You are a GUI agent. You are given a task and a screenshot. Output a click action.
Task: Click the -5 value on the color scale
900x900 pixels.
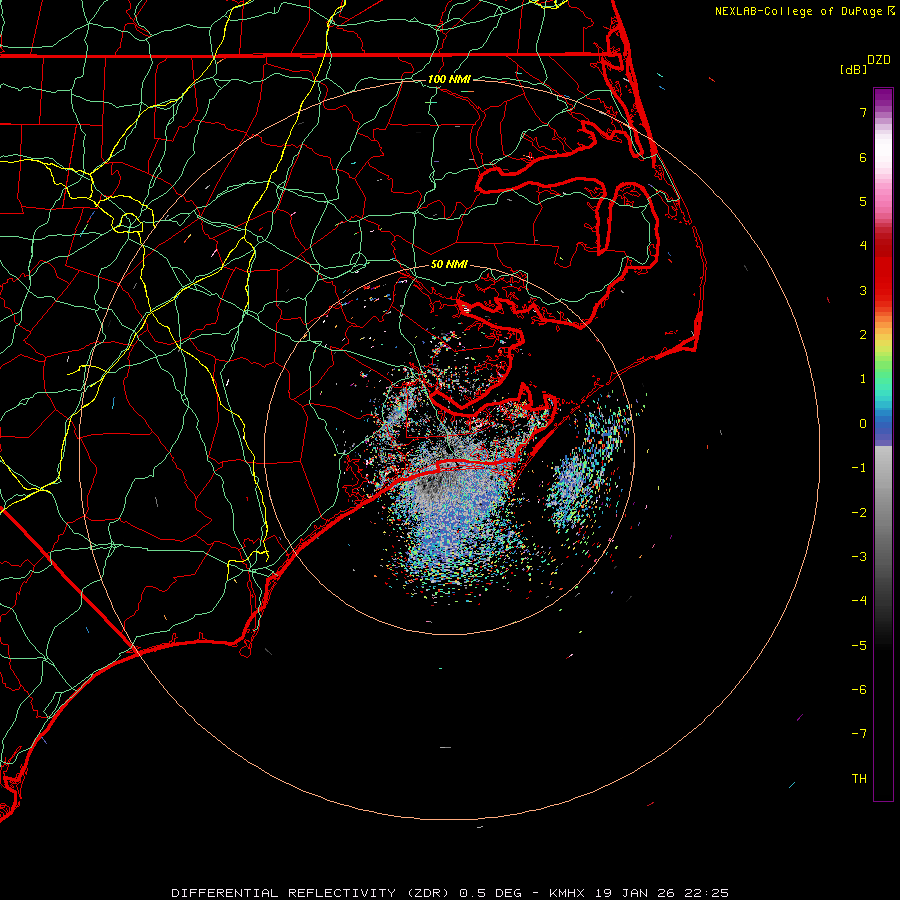point(859,646)
